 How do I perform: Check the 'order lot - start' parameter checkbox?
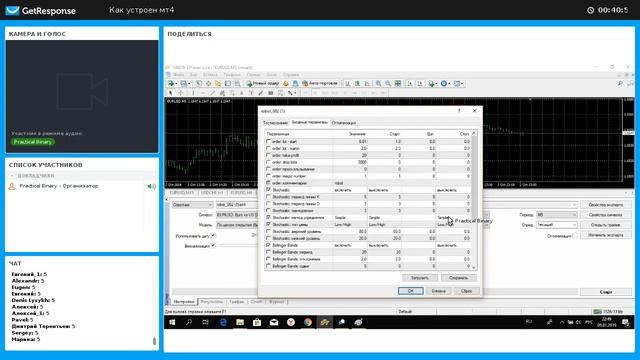268,141
